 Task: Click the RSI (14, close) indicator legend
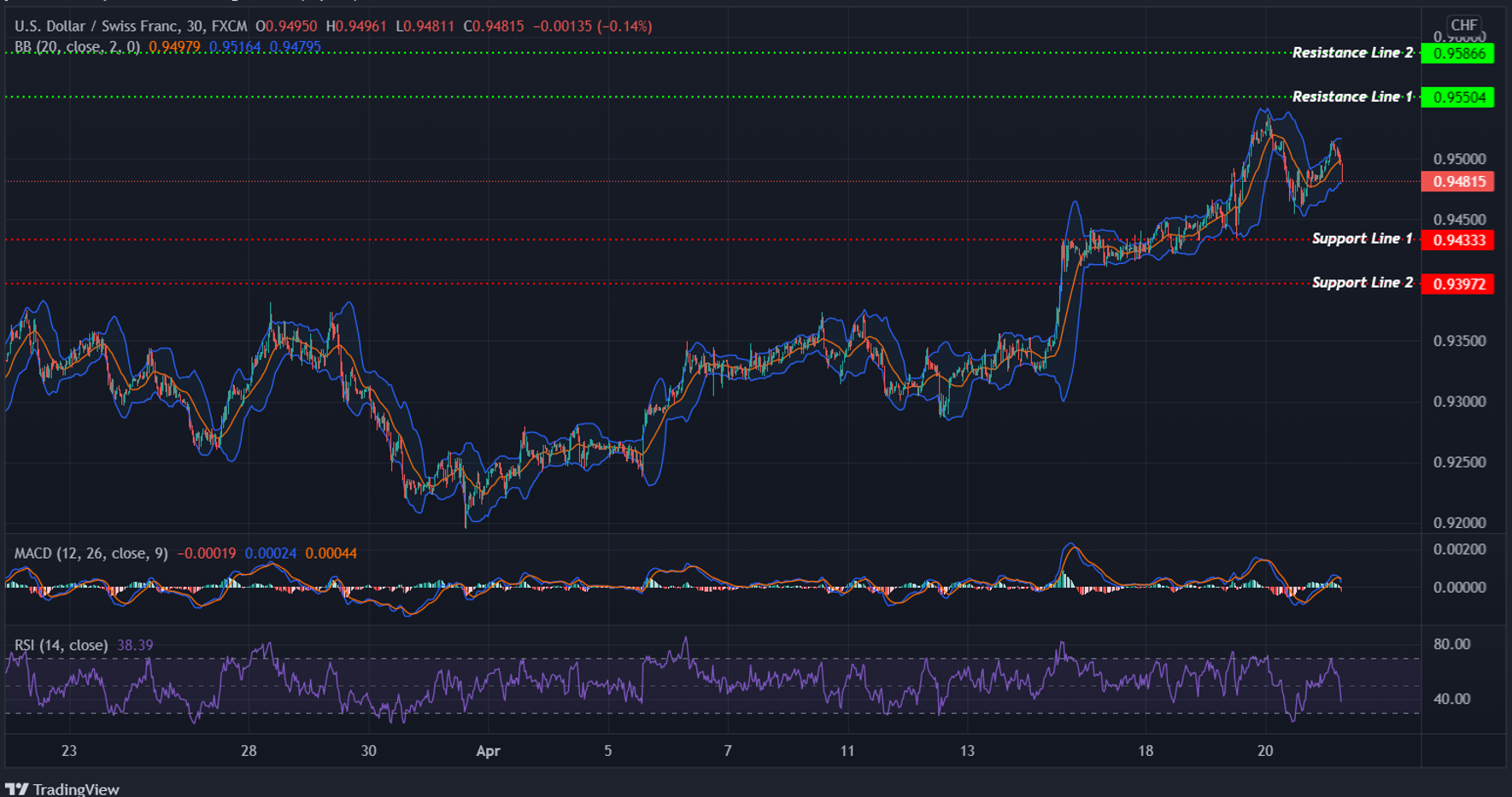(x=60, y=645)
